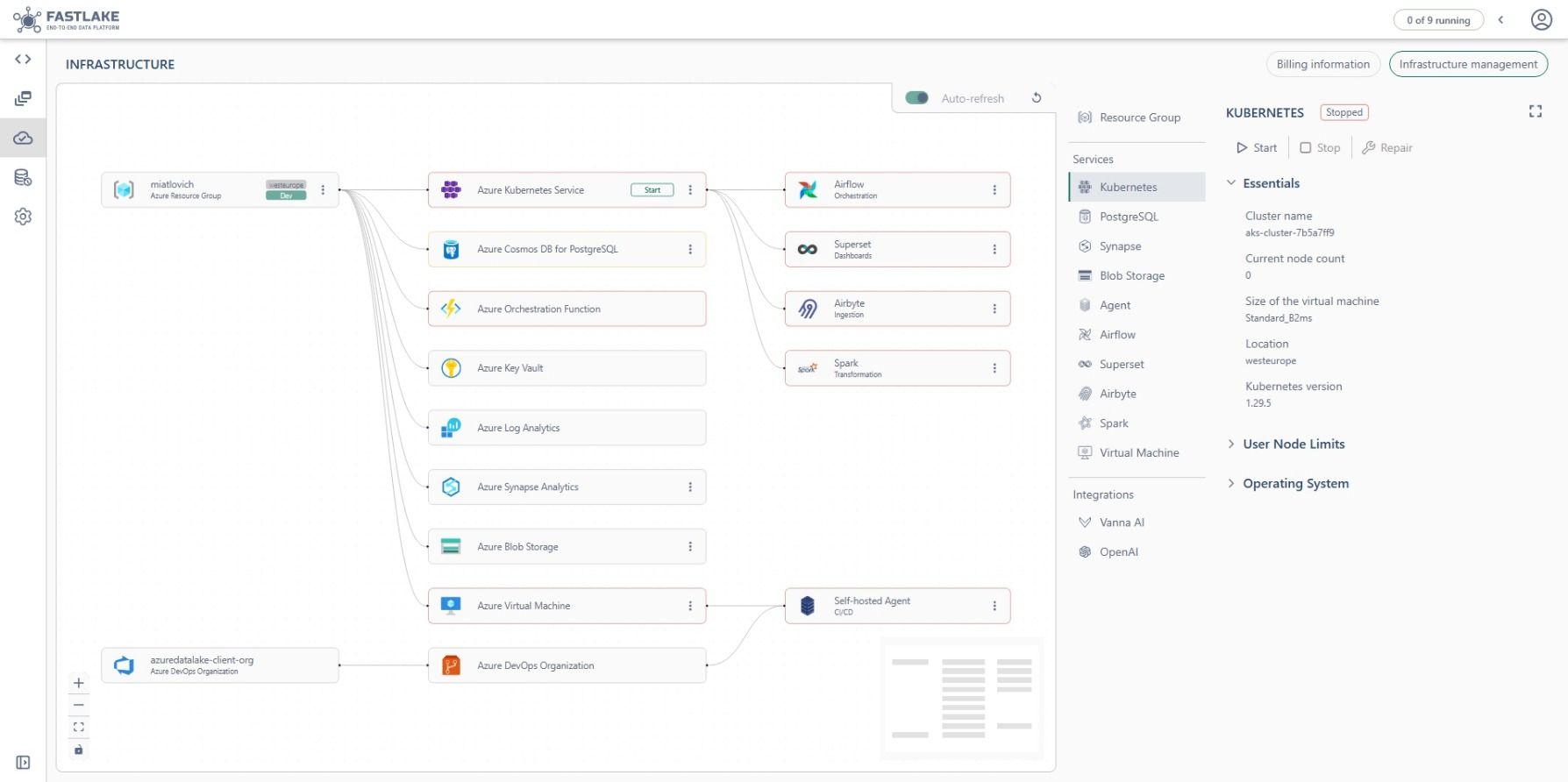Start the Kubernetes cluster from panel

tap(1257, 148)
